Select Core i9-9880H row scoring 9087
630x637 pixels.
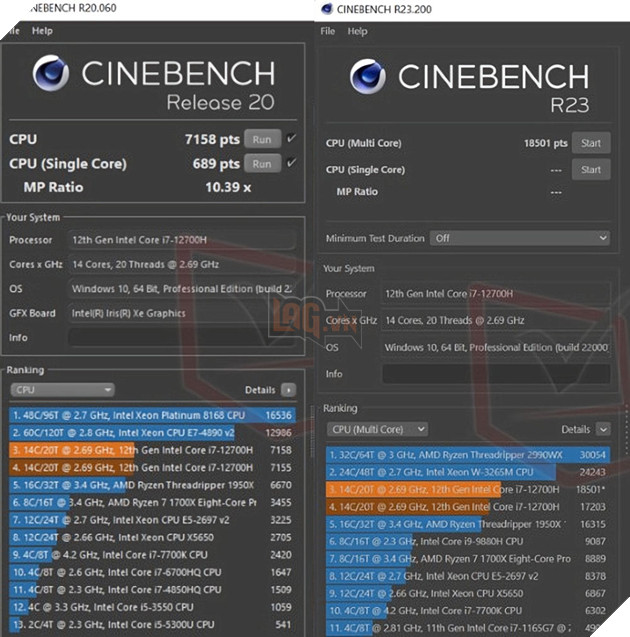click(468, 542)
